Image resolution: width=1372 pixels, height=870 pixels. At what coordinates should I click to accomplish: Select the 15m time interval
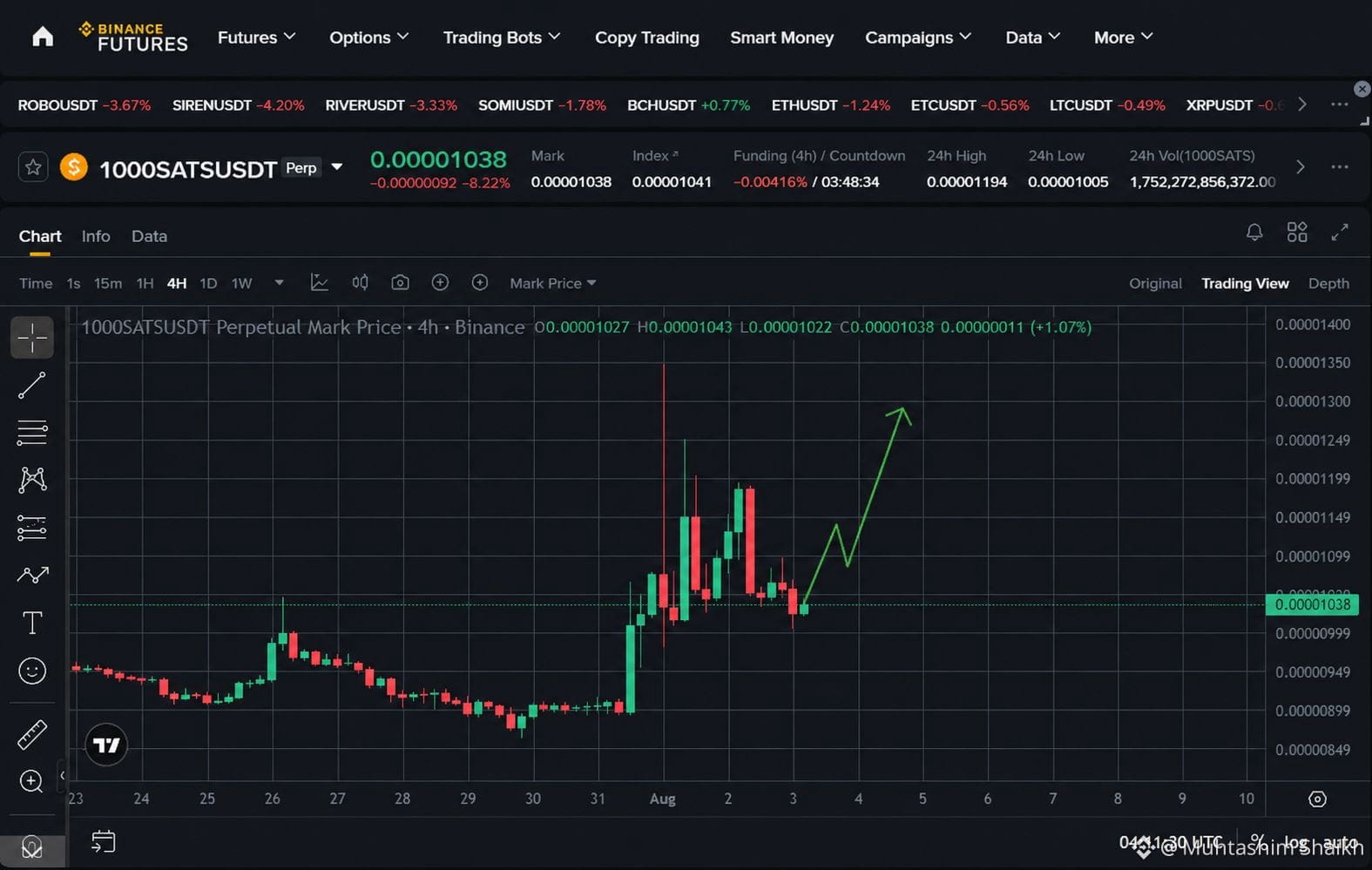[108, 283]
